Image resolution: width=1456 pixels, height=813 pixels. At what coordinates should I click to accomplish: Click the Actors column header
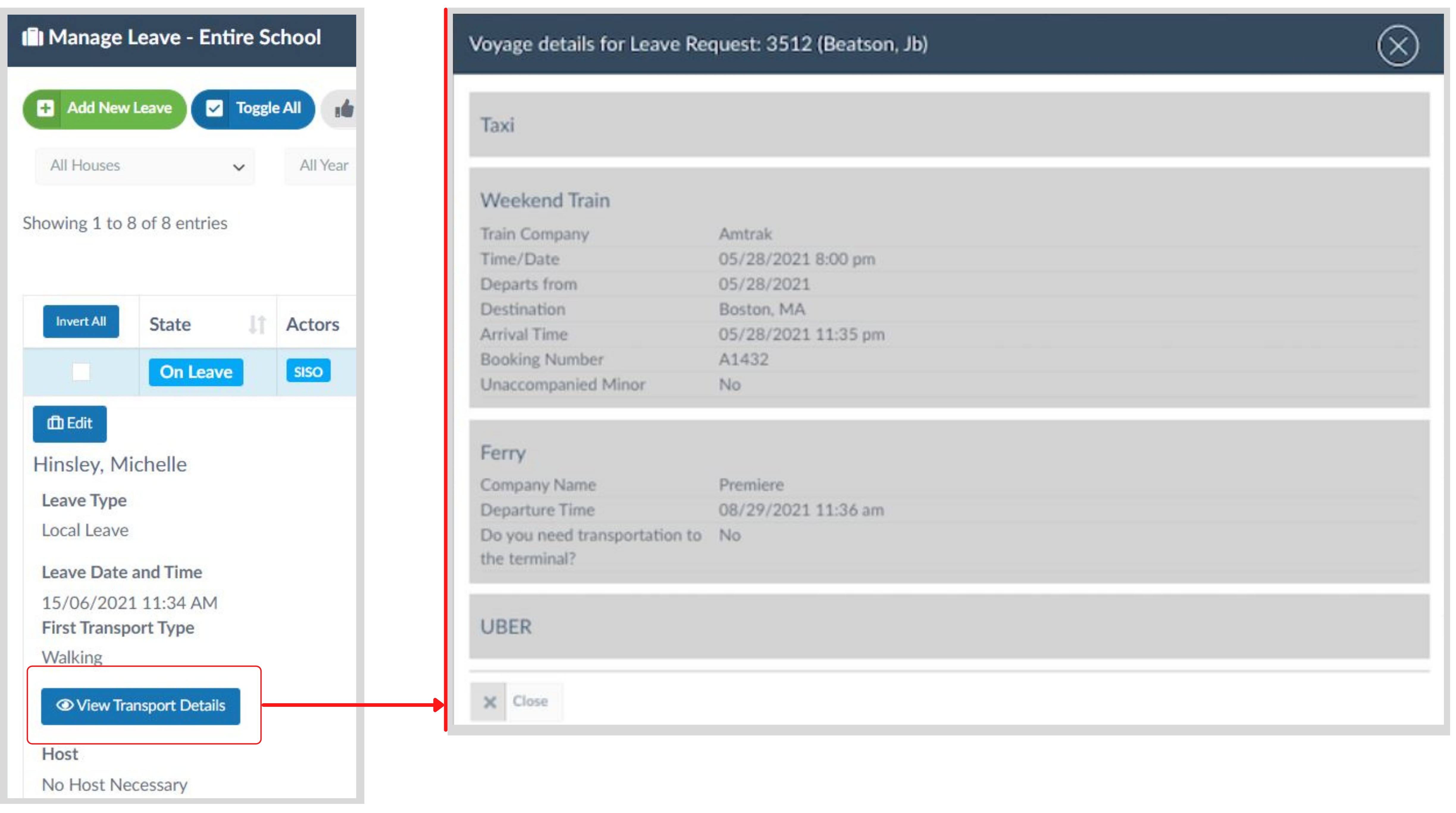click(313, 324)
